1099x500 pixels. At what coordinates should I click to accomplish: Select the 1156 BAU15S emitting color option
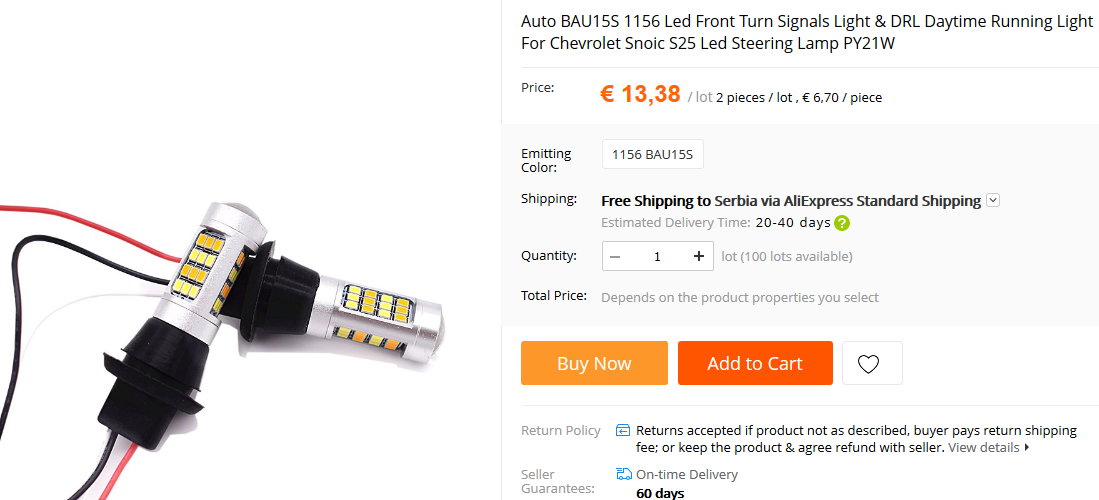pyautogui.click(x=653, y=154)
